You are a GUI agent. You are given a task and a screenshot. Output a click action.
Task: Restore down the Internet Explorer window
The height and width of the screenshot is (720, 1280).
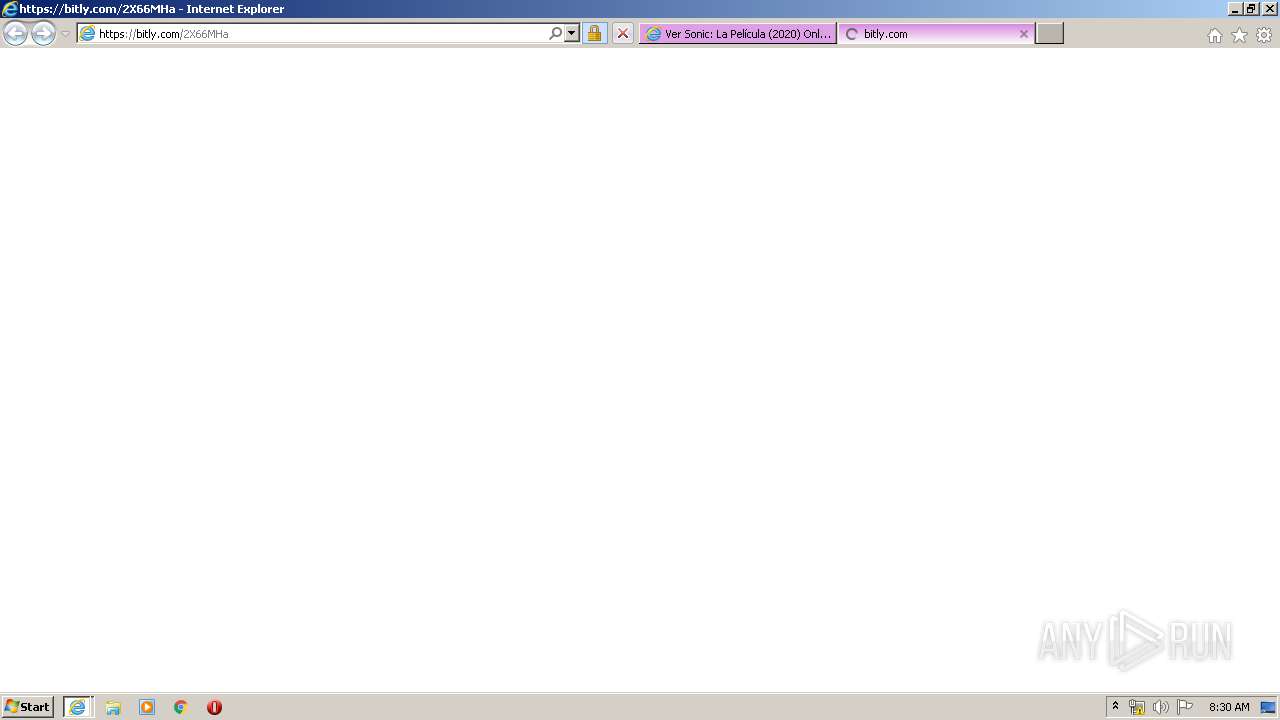point(1251,9)
